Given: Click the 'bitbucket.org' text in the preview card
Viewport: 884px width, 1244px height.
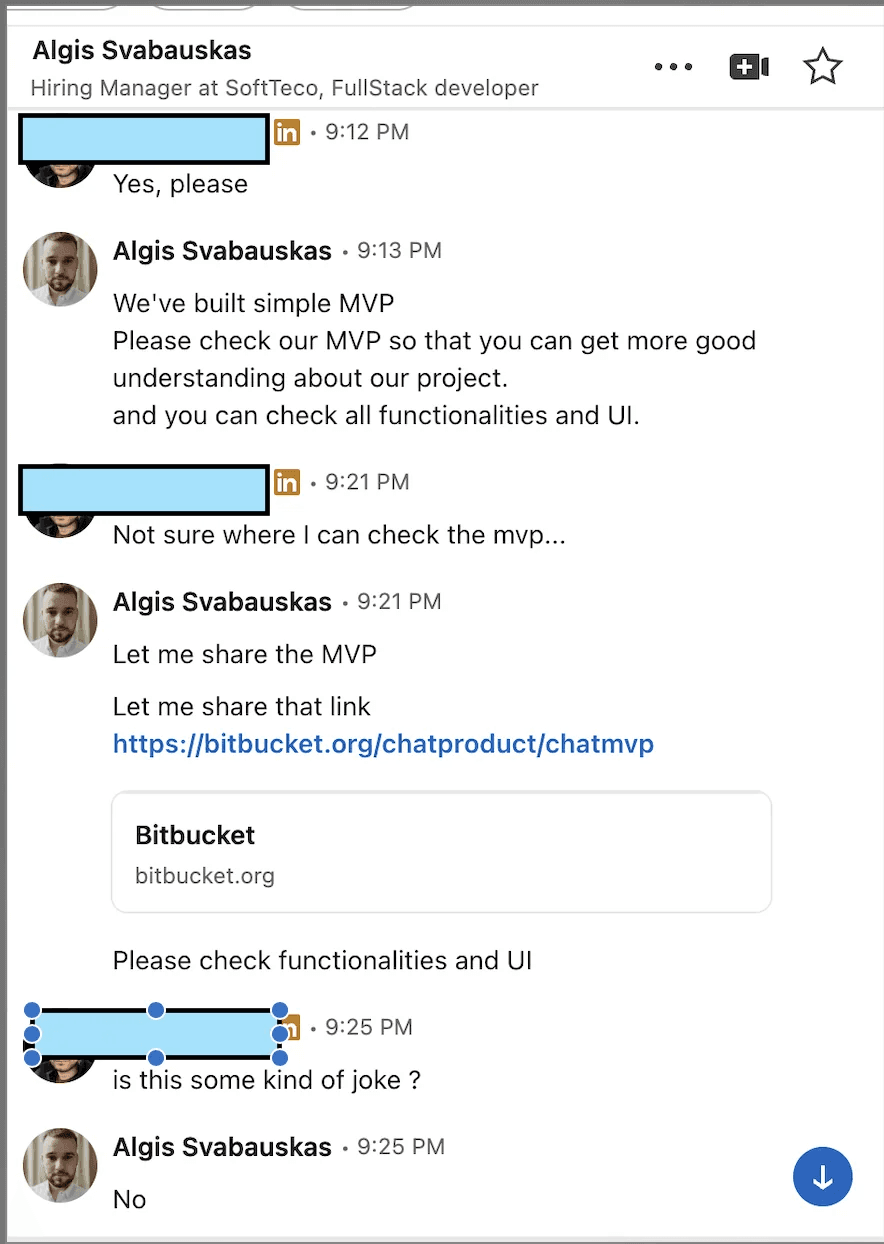Looking at the screenshot, I should tap(204, 875).
